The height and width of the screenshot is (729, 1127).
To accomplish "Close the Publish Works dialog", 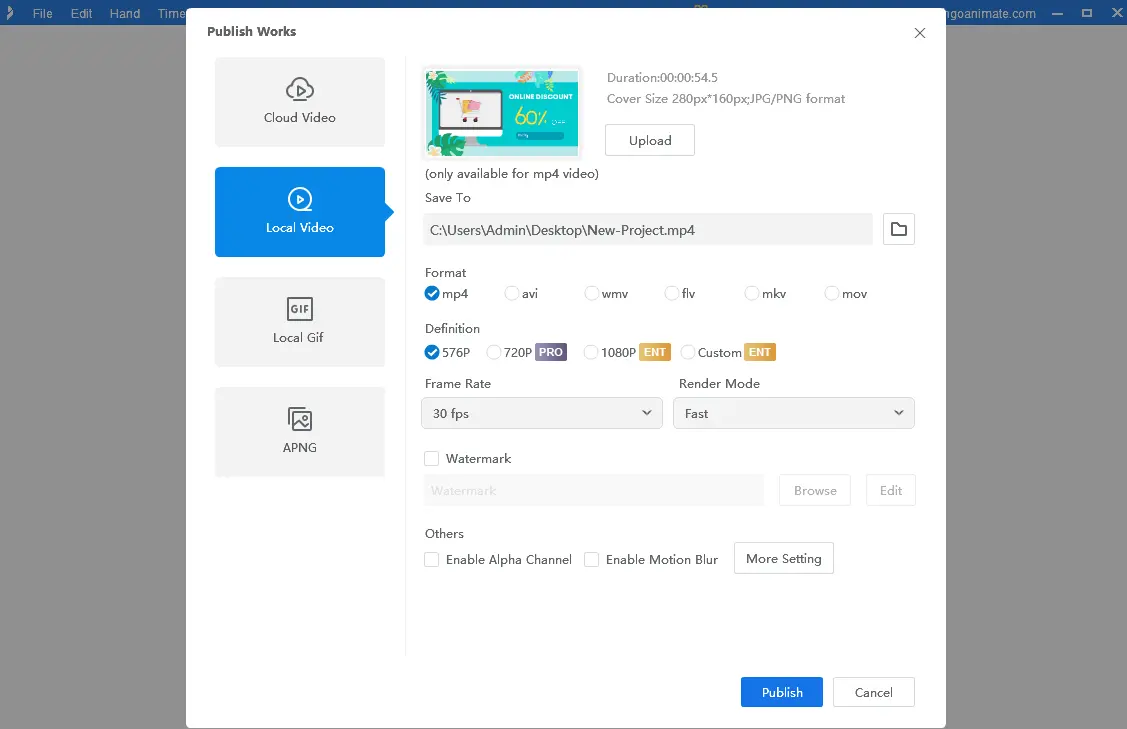I will tap(919, 33).
